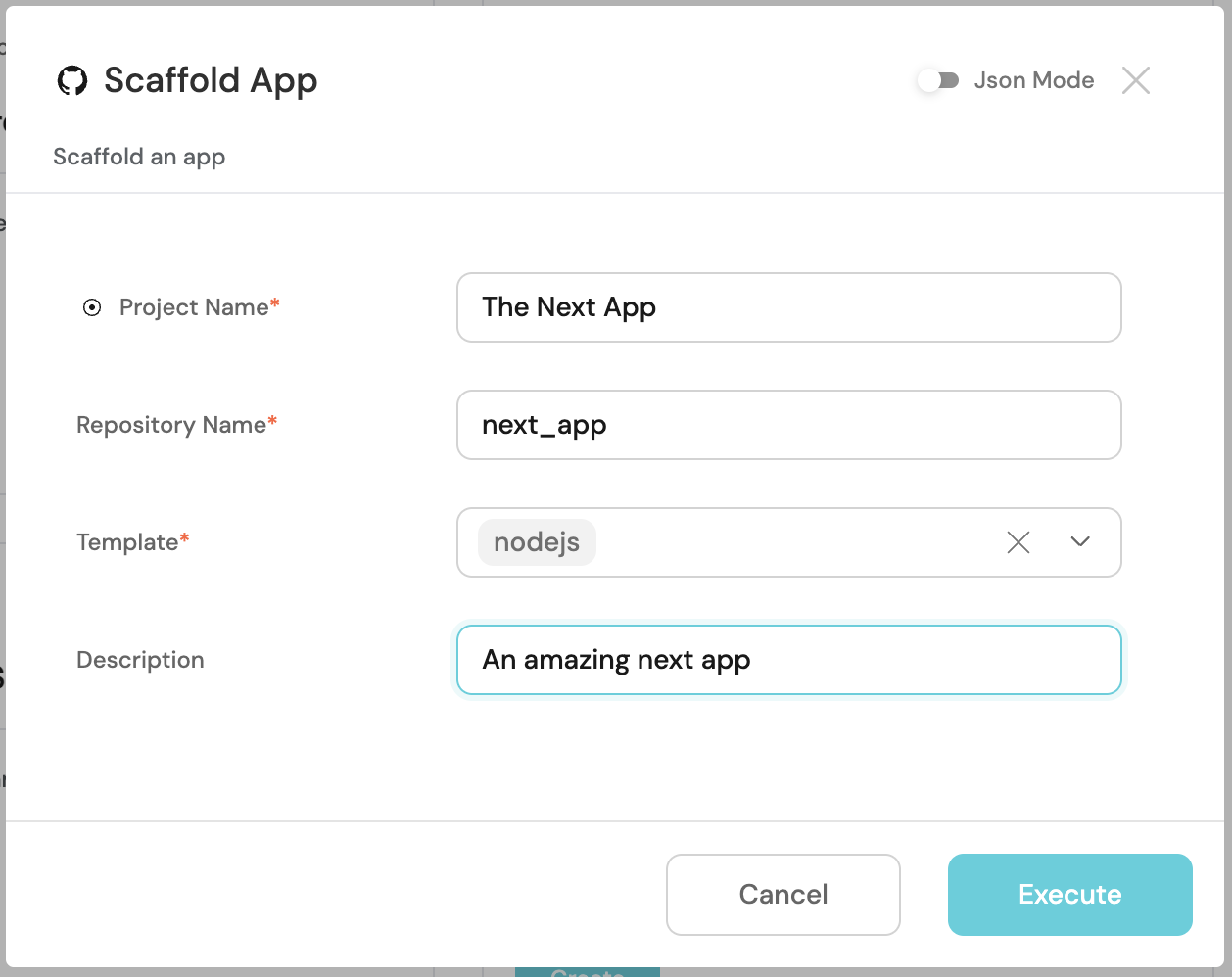Click the target icon beside Project Name
The height and width of the screenshot is (977, 1232).
92,308
